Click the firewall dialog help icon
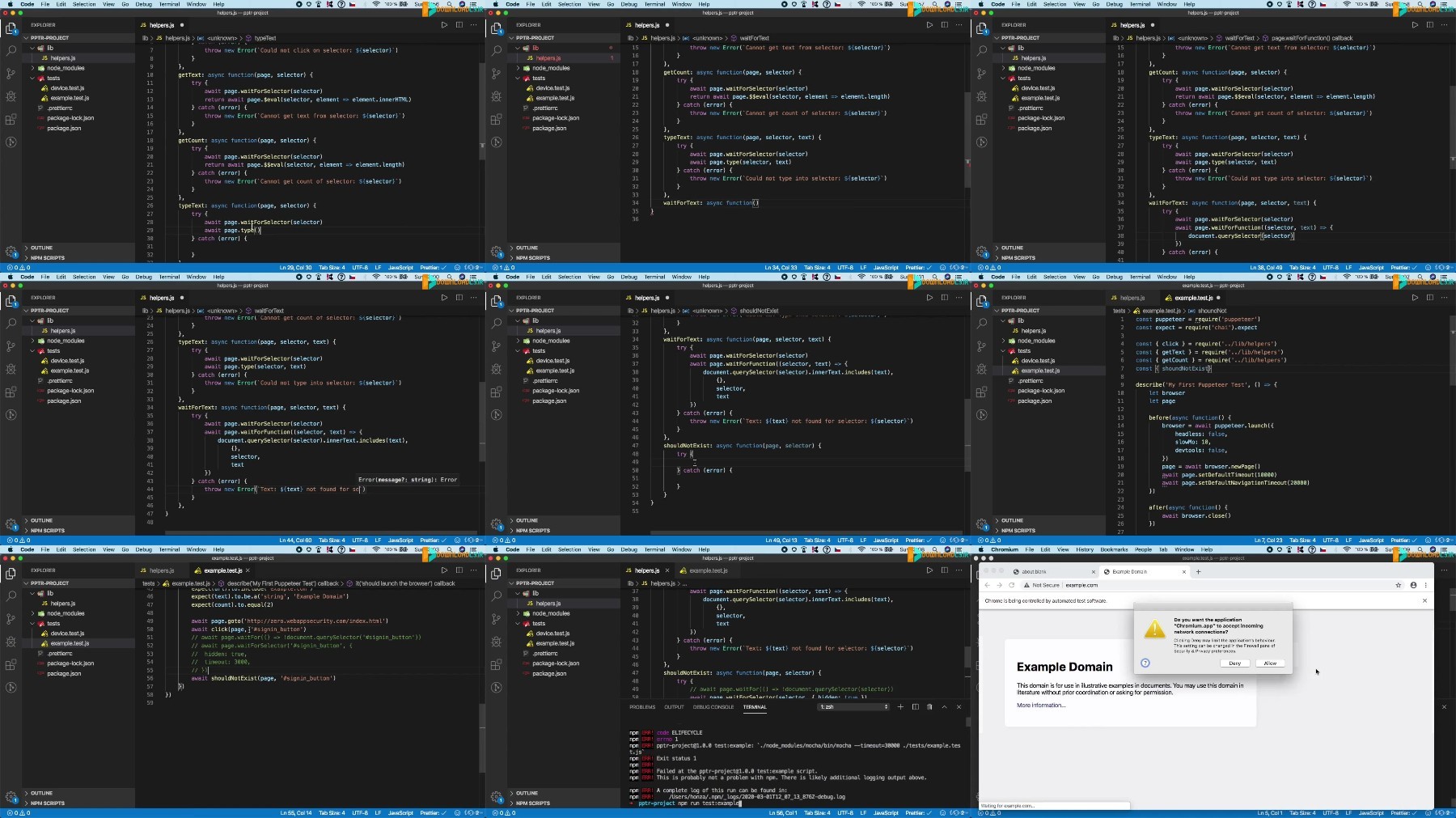The height and width of the screenshot is (818, 1456). pos(1145,663)
